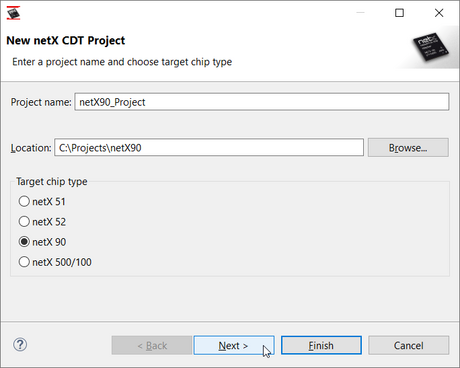Click the Finish button

point(321,345)
